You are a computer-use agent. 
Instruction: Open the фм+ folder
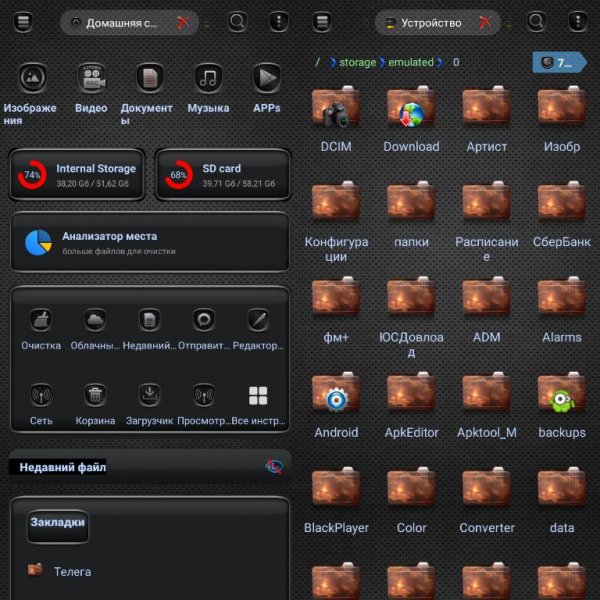point(336,297)
